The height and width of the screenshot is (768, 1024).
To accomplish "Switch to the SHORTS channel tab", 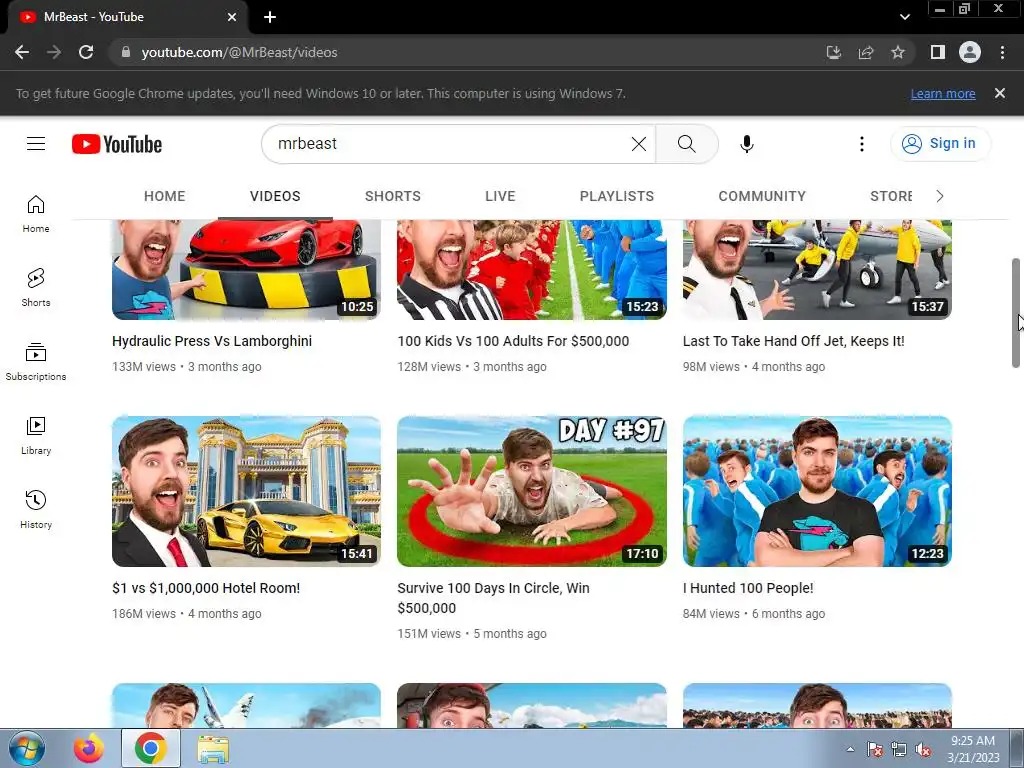I will pyautogui.click(x=392, y=196).
